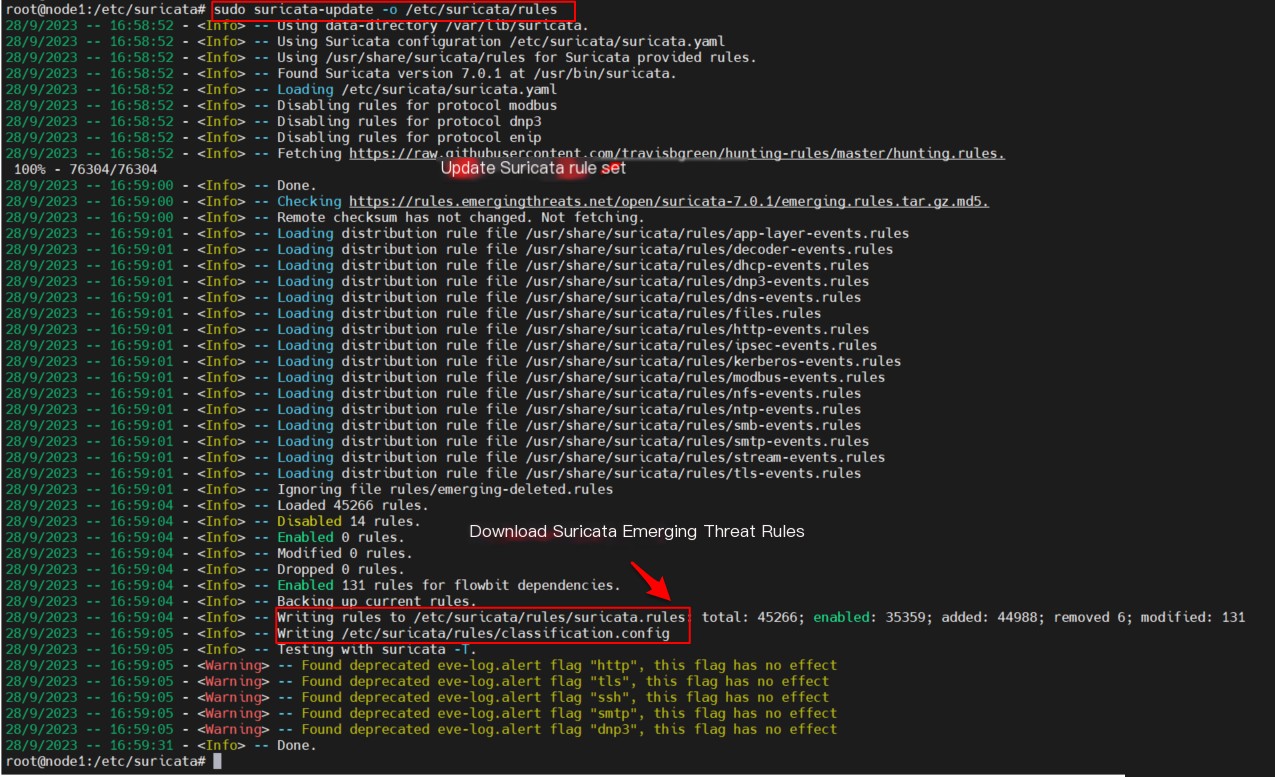1275x777 pixels.
Task: Click the text 'Using data-directory /var/lib/suricata.'
Action: [433, 25]
